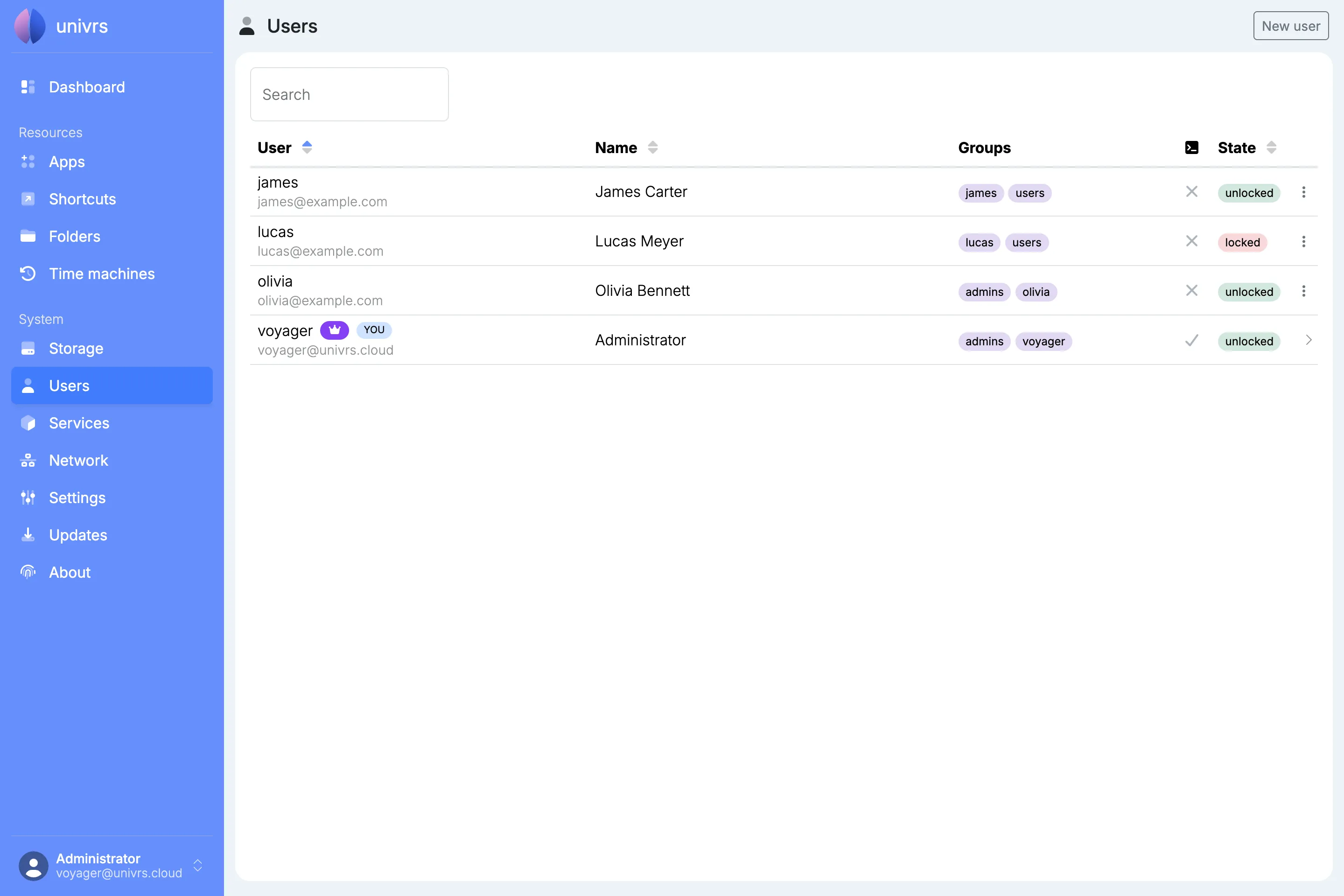Click admins group tag in voyager row
Screen dimensions: 1344x896
click(984, 341)
